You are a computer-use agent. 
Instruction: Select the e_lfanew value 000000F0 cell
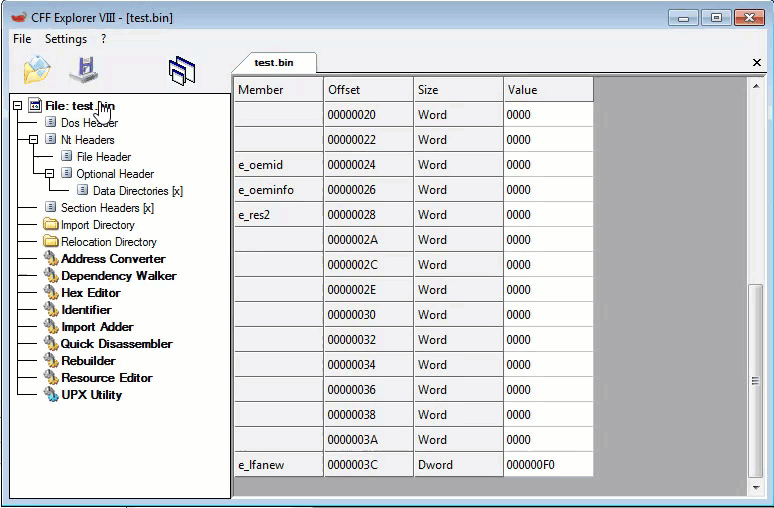[548, 465]
